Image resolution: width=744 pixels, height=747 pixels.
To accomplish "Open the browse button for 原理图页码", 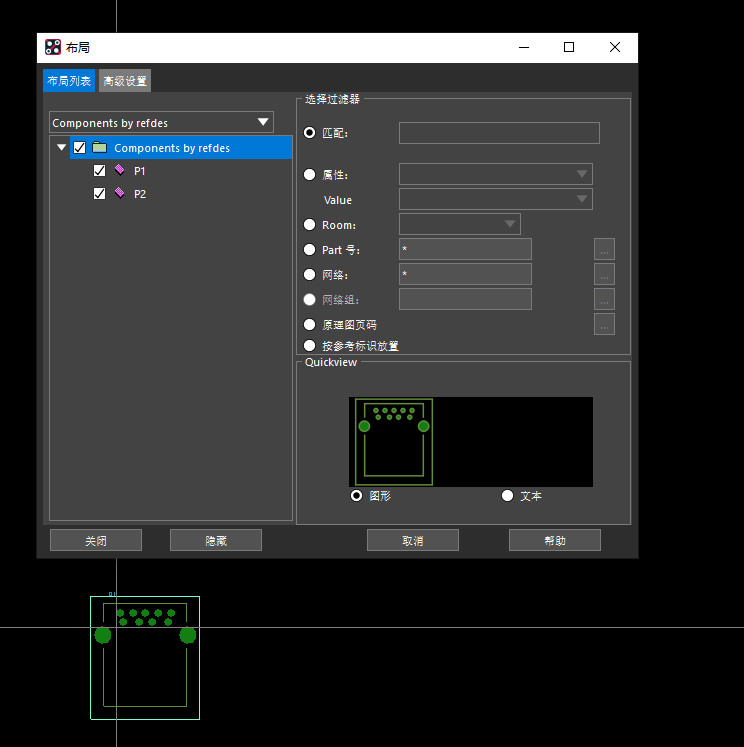I will tap(604, 324).
